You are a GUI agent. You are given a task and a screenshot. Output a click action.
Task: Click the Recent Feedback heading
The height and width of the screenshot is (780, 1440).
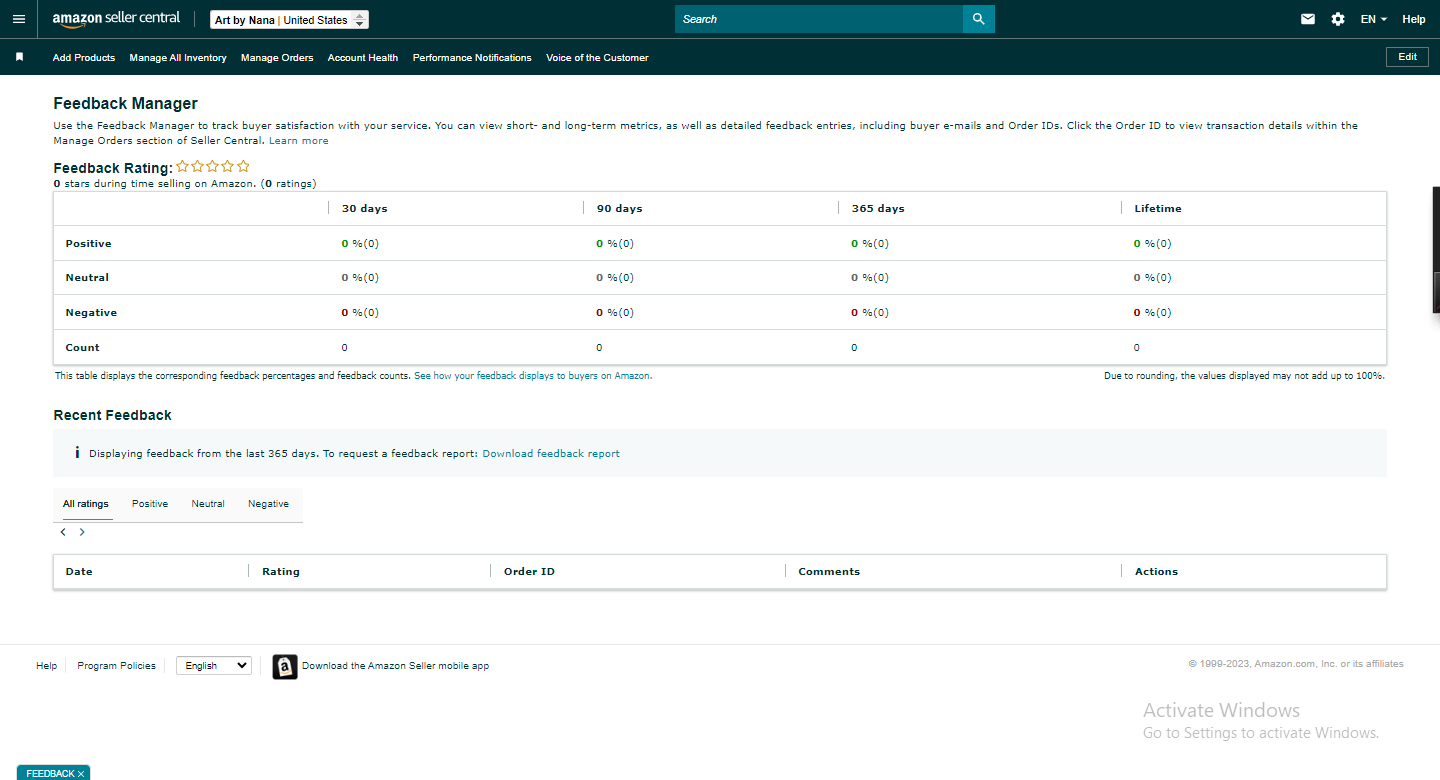pos(113,415)
